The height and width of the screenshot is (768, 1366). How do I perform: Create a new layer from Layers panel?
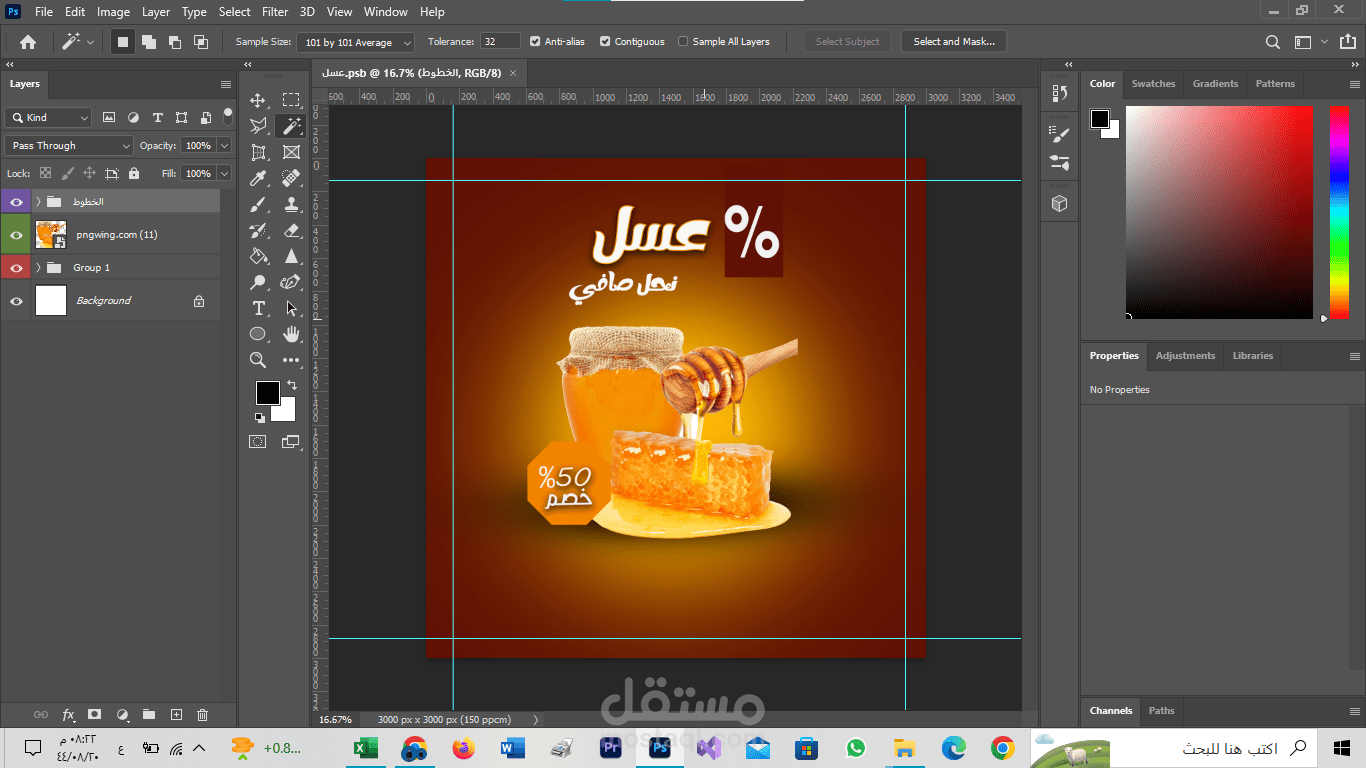point(176,714)
